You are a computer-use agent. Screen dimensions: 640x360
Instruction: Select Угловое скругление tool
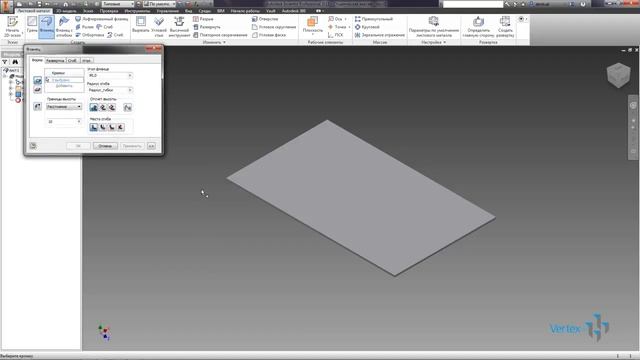tap(274, 27)
